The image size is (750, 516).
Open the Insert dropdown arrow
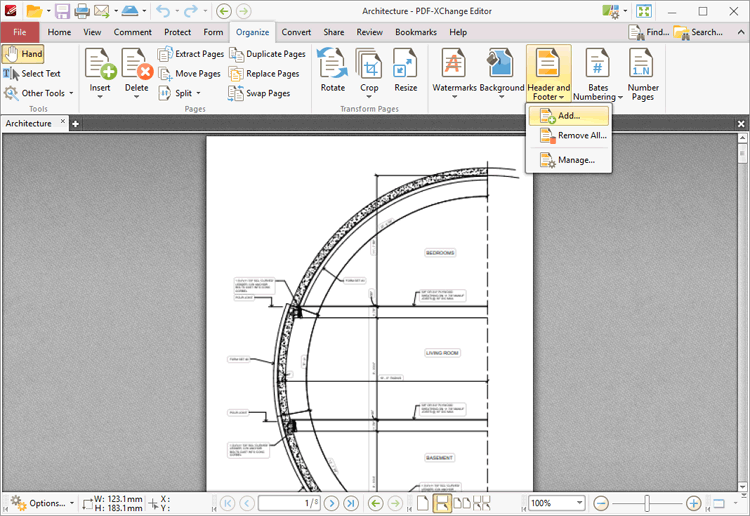click(100, 97)
